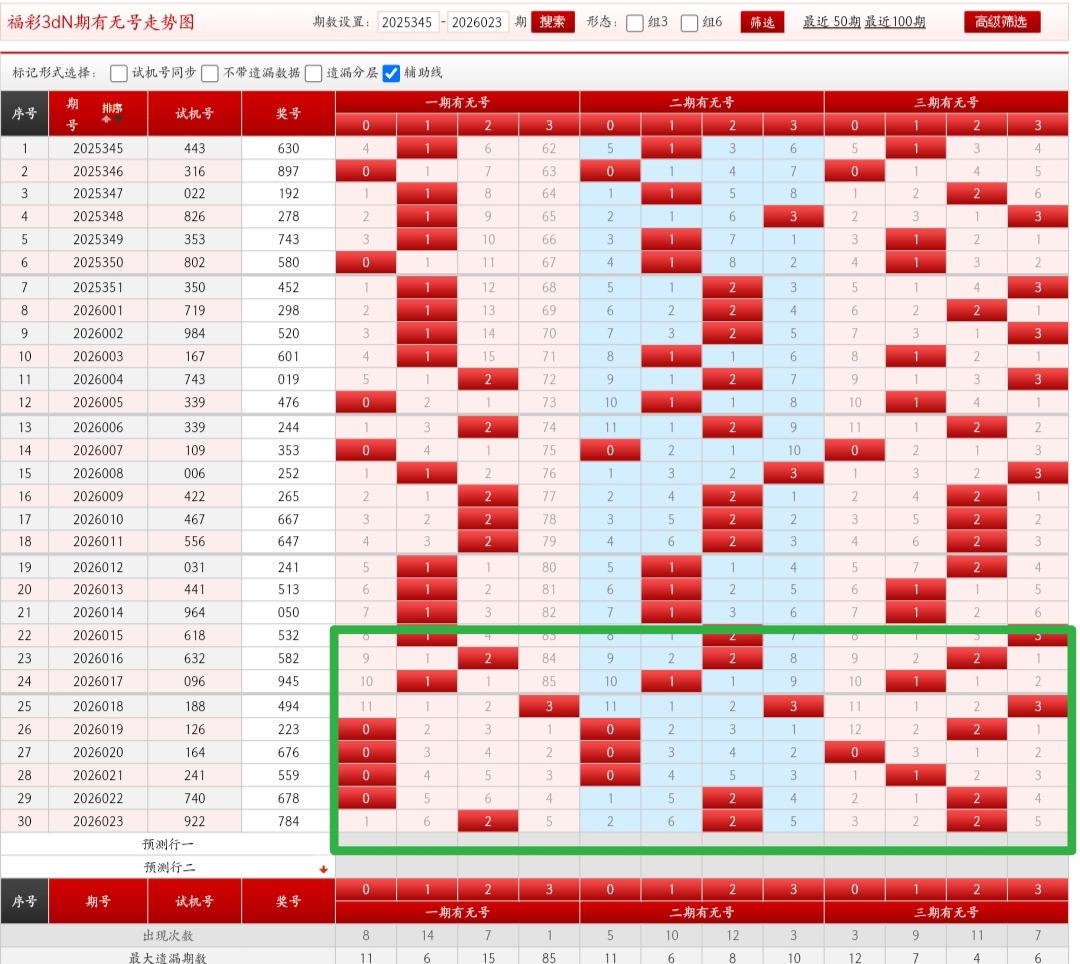Viewport: 1080px width, 964px height.
Task: Select period cell 2025345
Action: tap(98, 148)
